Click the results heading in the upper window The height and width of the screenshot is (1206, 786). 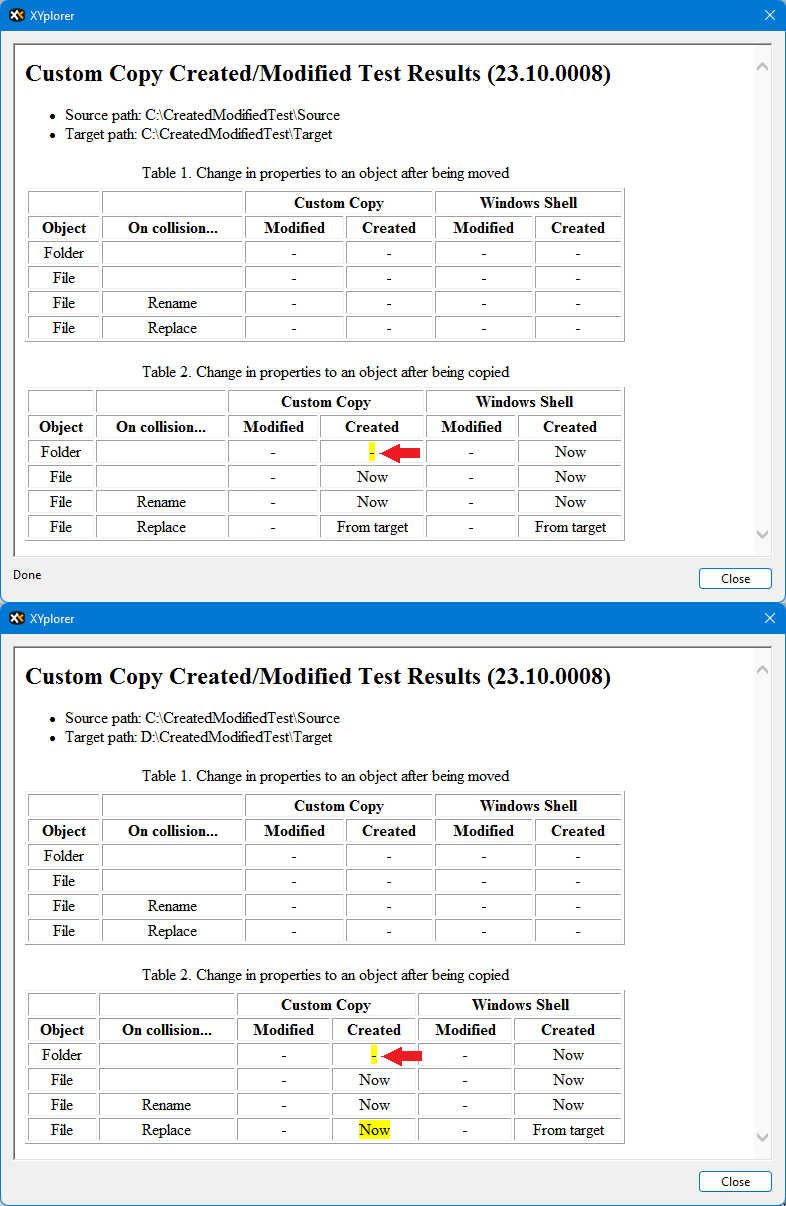(x=317, y=74)
